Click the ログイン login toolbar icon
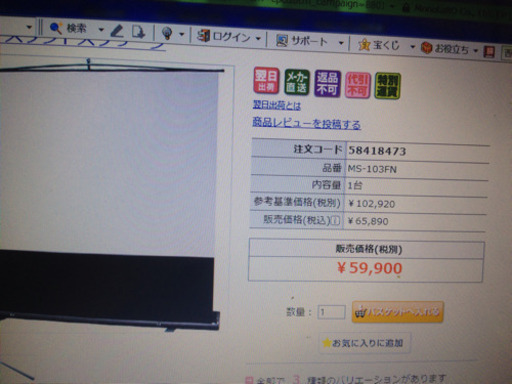 point(203,35)
